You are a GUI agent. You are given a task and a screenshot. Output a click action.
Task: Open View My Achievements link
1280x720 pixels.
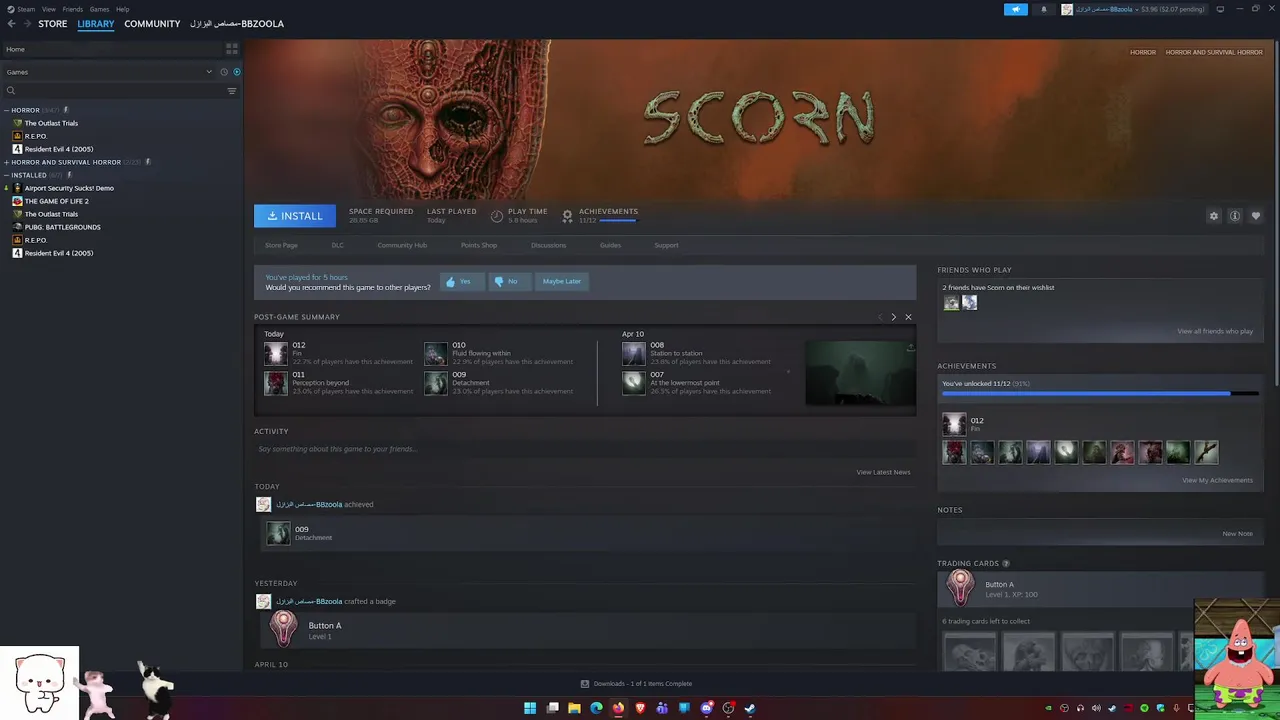point(1217,480)
